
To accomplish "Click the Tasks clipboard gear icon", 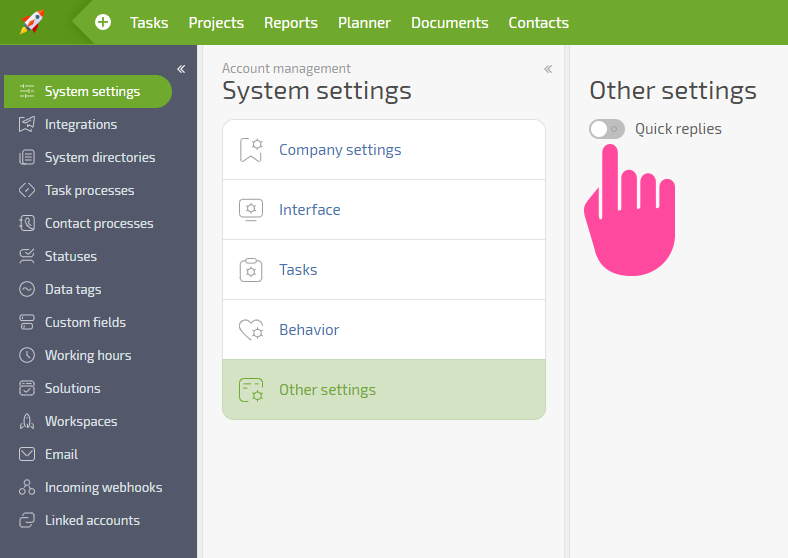I will (x=251, y=270).
